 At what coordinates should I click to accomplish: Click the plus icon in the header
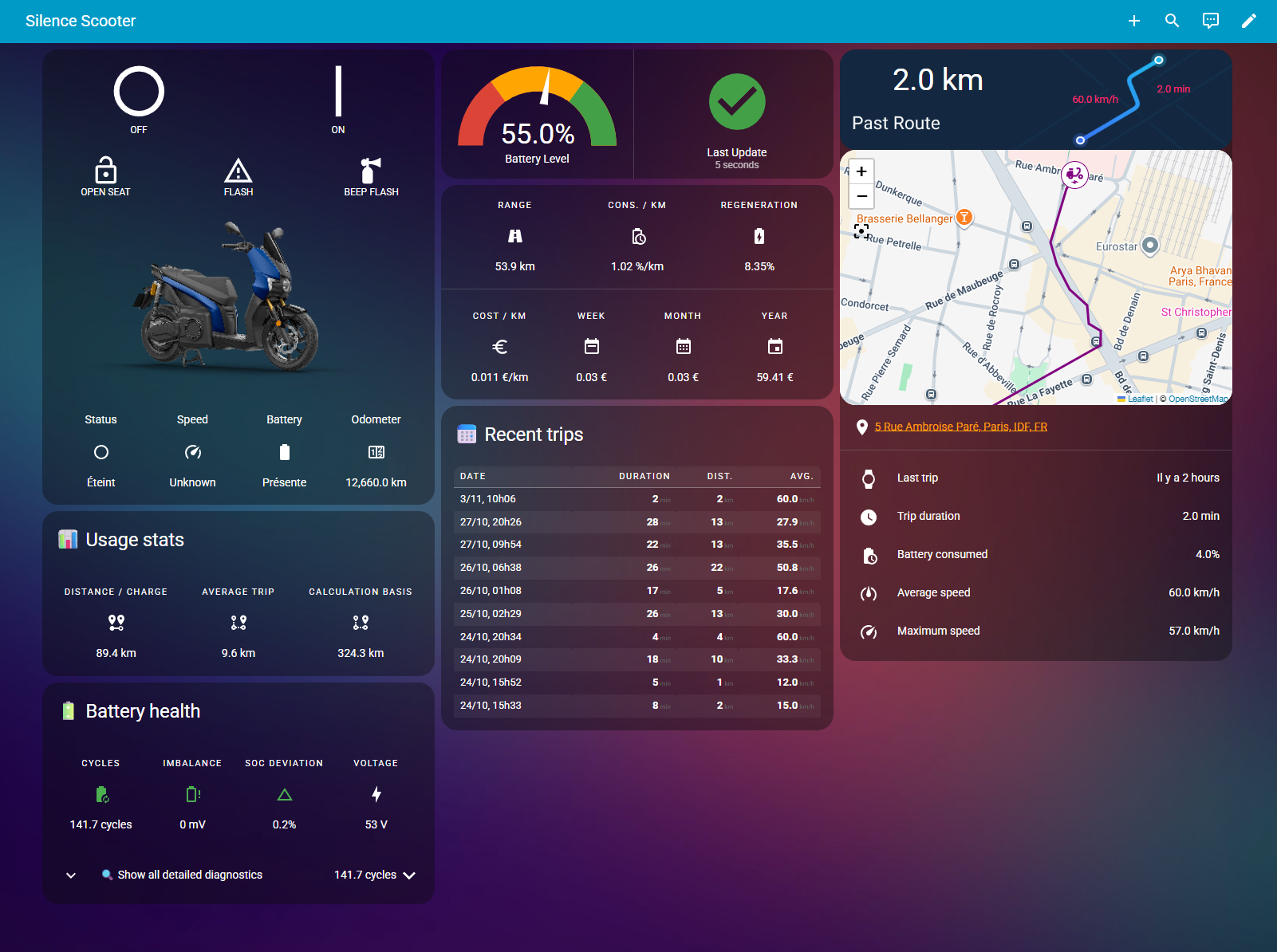tap(1133, 21)
